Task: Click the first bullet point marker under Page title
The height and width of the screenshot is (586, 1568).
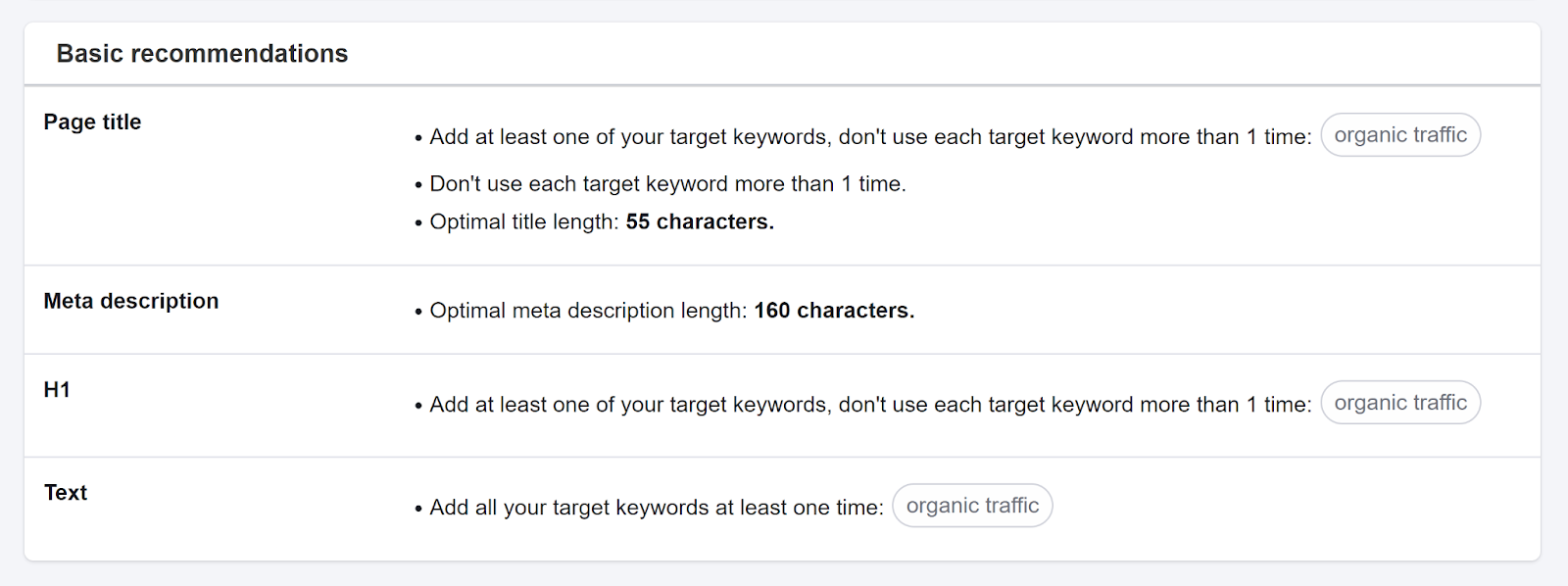Action: [417, 137]
